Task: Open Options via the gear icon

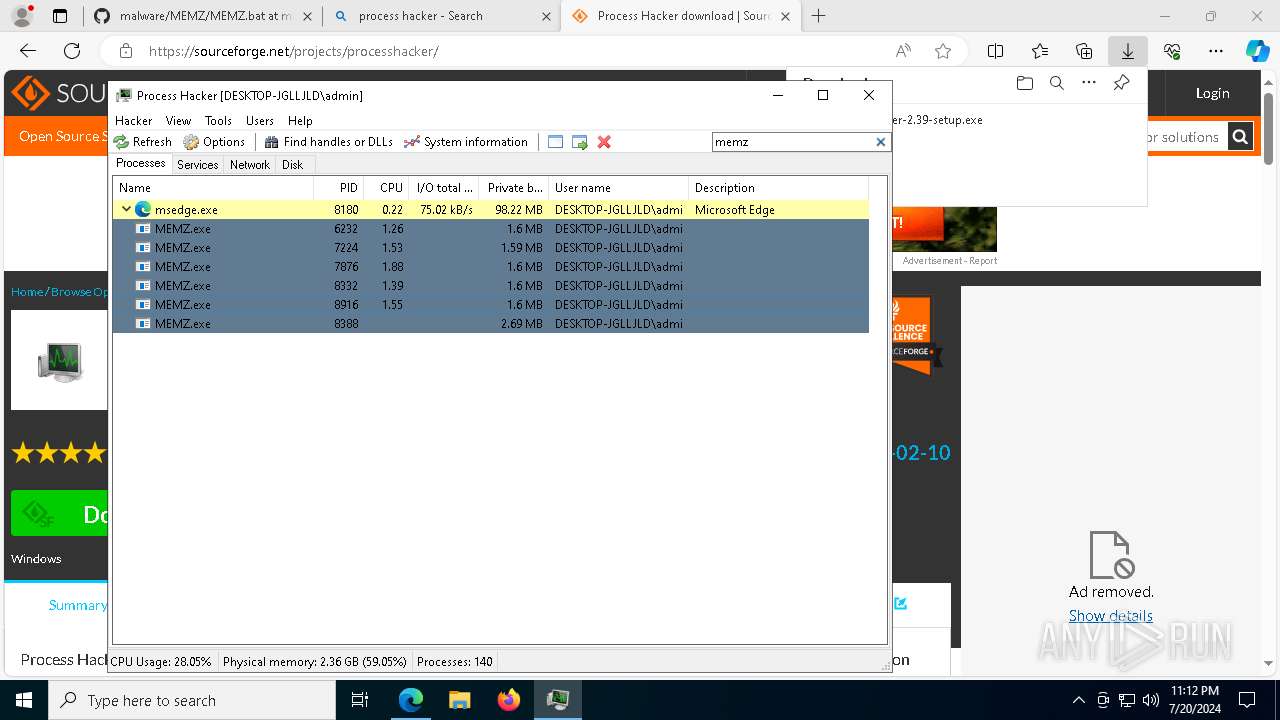Action: [x=214, y=142]
